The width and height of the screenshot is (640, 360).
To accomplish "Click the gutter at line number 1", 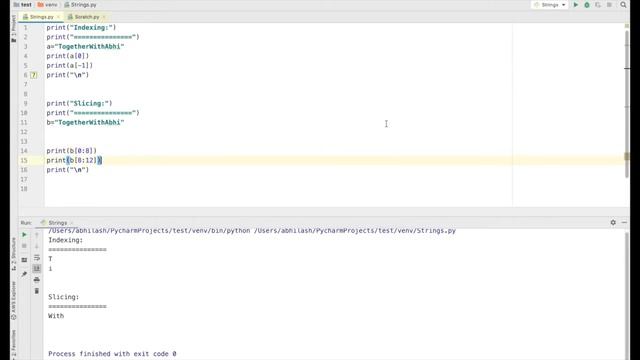I will click(26, 27).
